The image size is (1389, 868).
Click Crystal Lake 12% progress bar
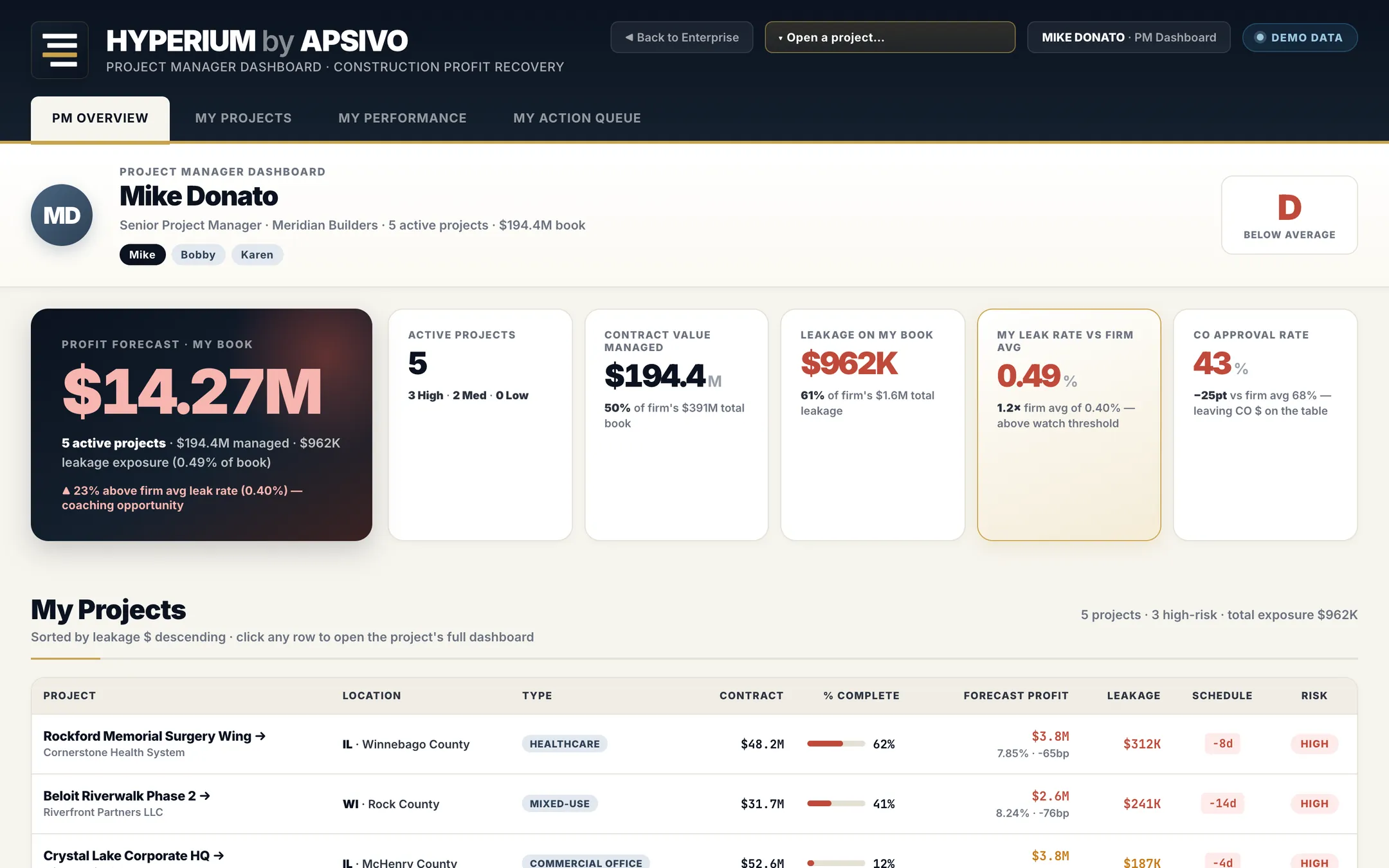pos(836,863)
